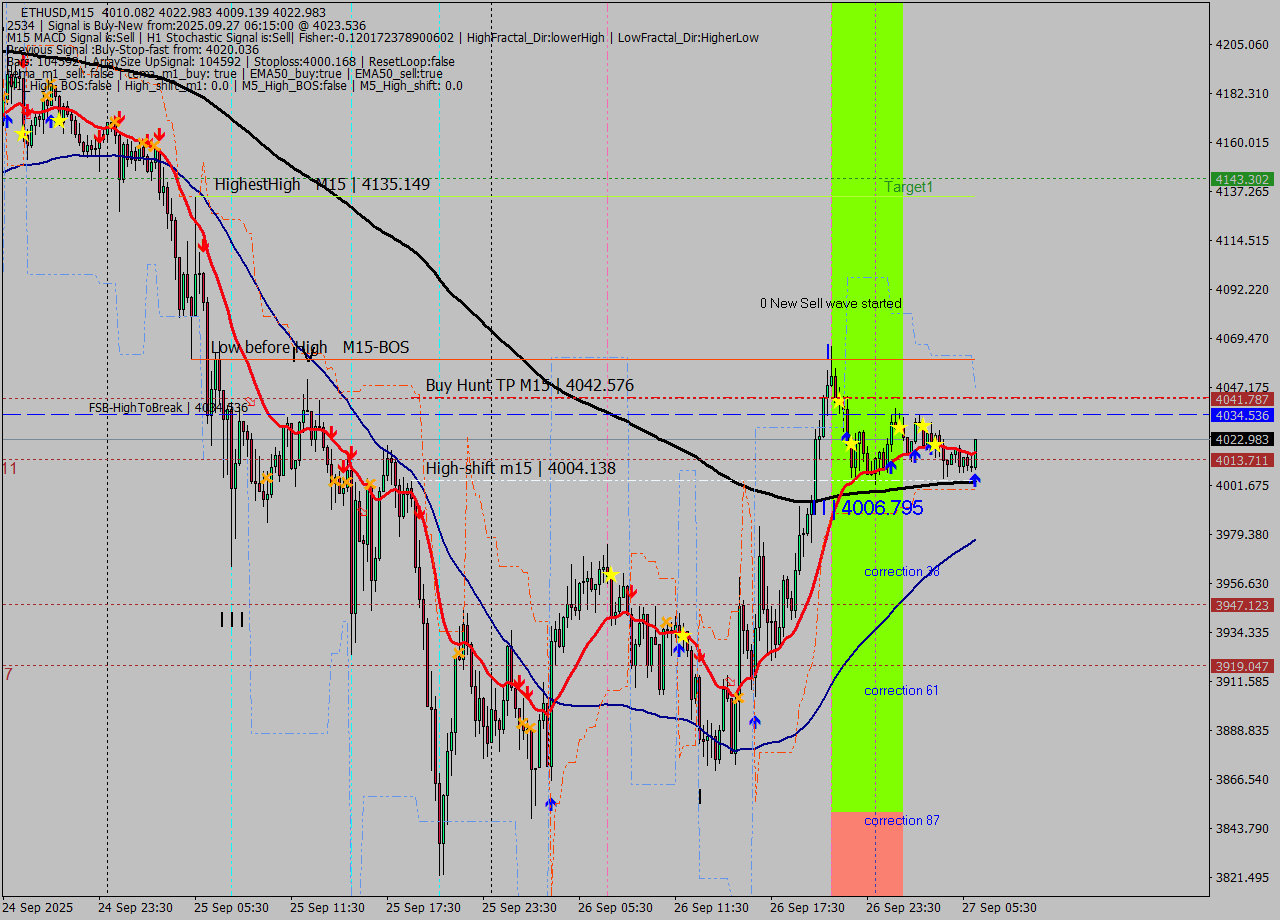1280x920 pixels.
Task: Click the orange cross exit marker near 3950 level
Action: [666, 621]
